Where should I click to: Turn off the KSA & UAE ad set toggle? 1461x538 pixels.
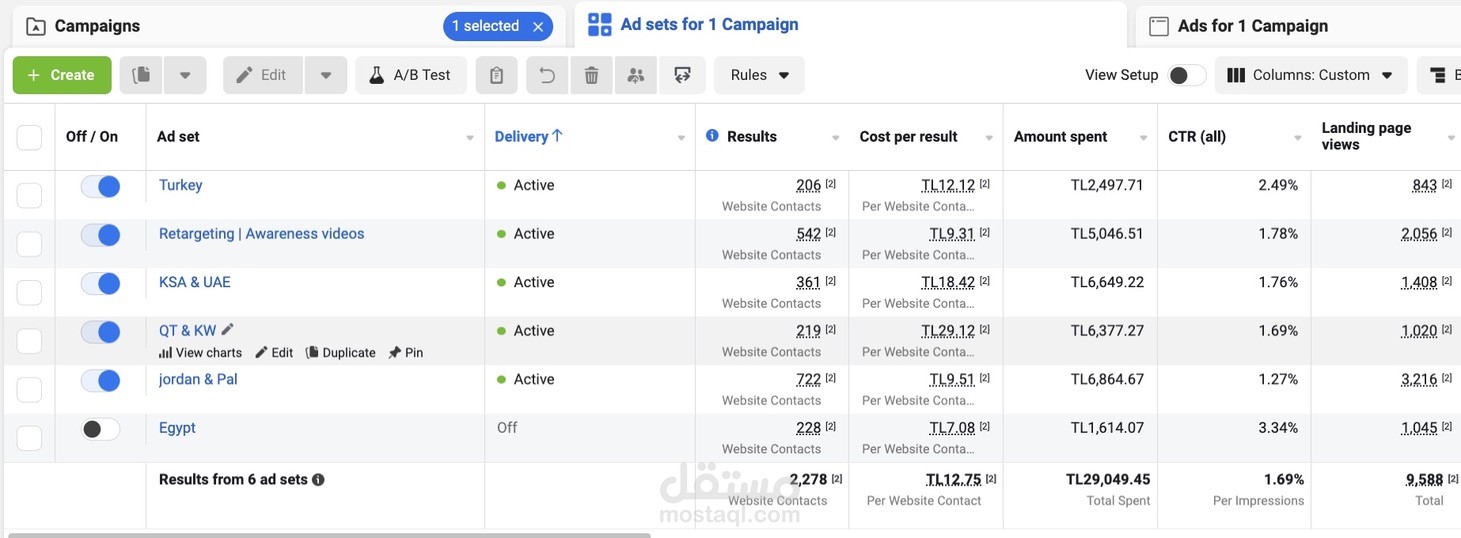coord(100,283)
